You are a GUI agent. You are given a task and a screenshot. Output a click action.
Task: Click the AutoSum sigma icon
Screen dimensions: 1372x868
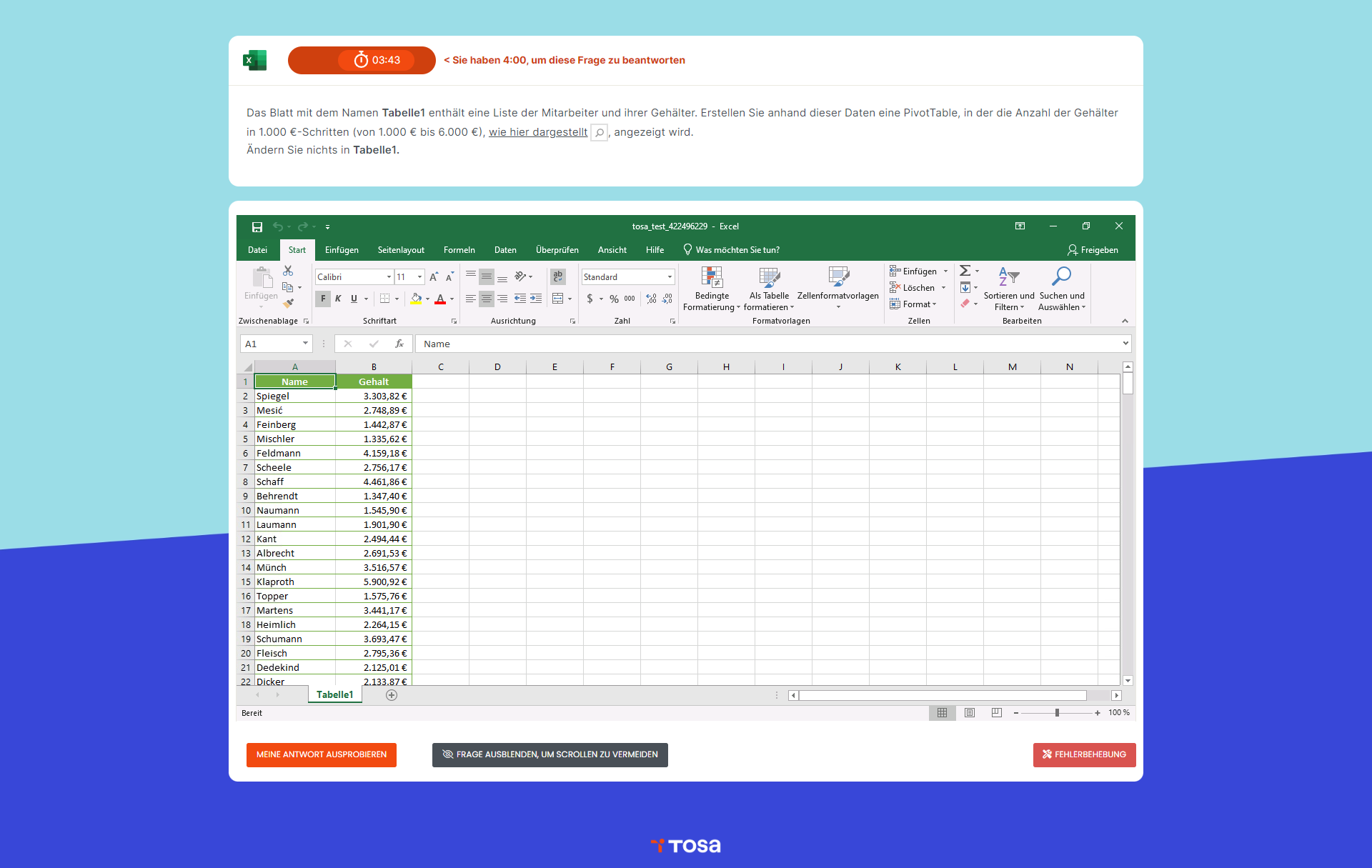tap(965, 271)
